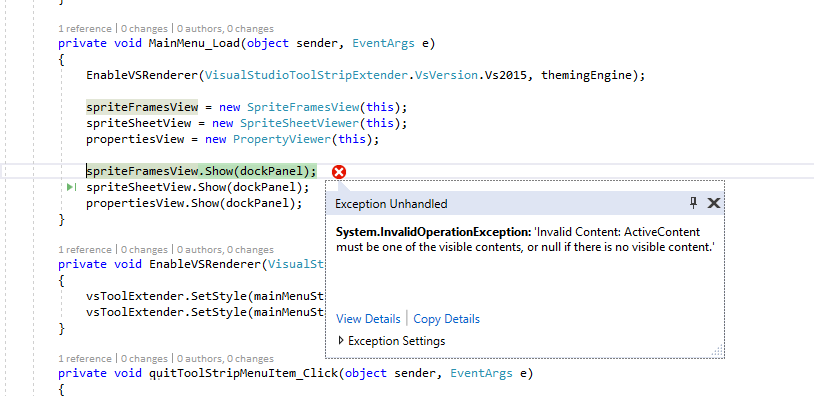Click SpriteSheetViewer constructor type
Image resolution: width=814 pixels, height=396 pixels.
[300, 124]
